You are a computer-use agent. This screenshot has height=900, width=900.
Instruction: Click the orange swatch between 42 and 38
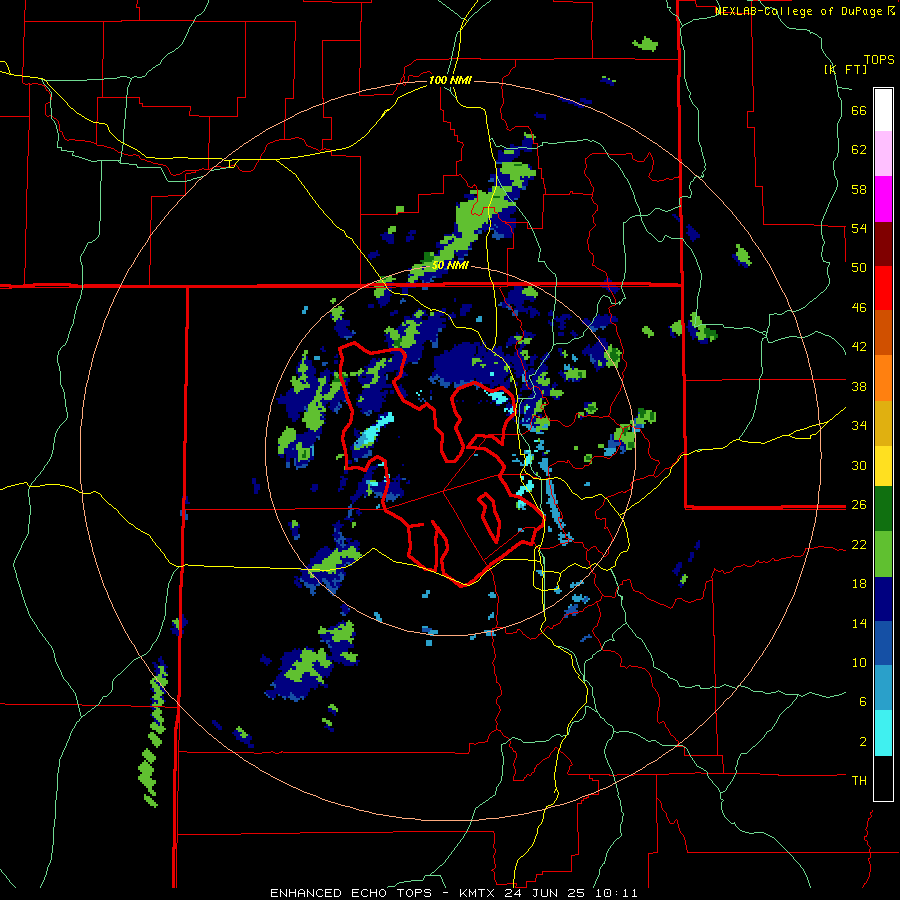(883, 378)
